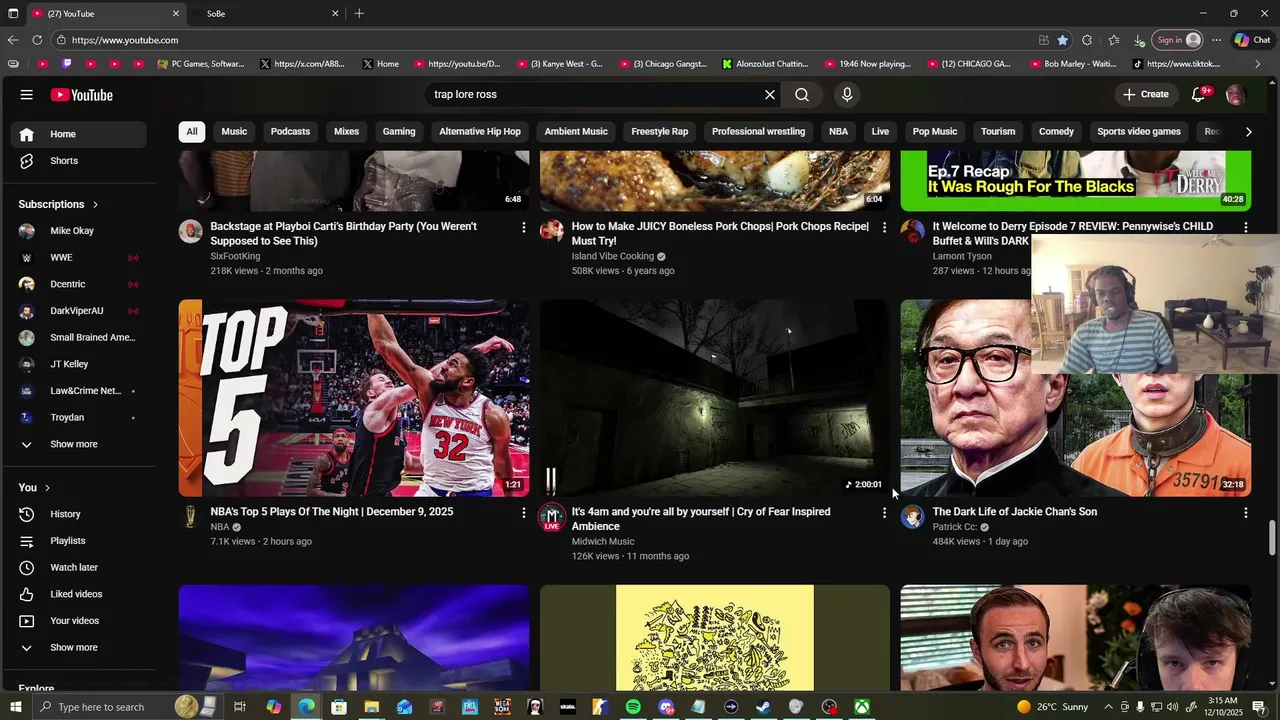Play the Jackie Chan's Son thumbnail
This screenshot has width=1280, height=720.
1076,398
